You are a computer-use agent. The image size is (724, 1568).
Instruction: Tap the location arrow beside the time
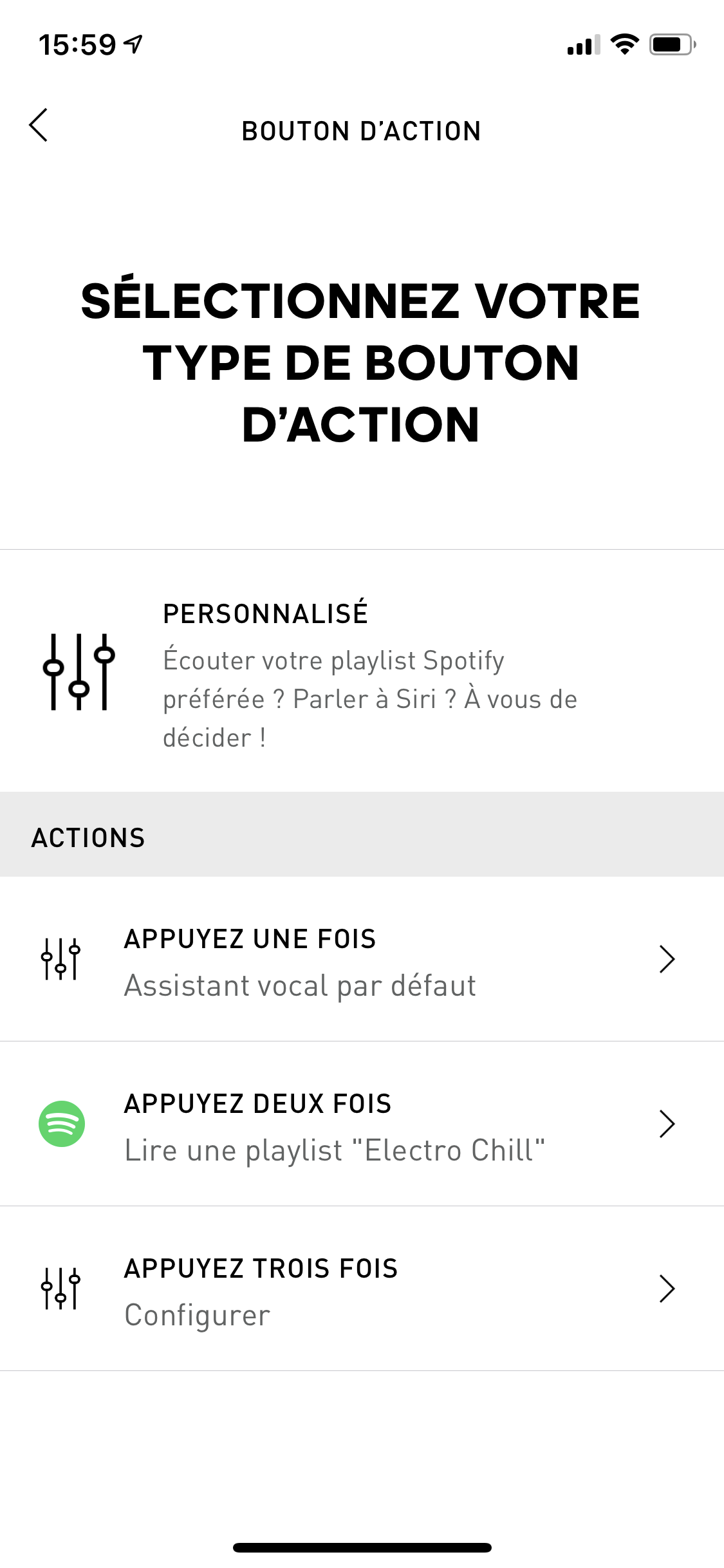pyautogui.click(x=133, y=44)
